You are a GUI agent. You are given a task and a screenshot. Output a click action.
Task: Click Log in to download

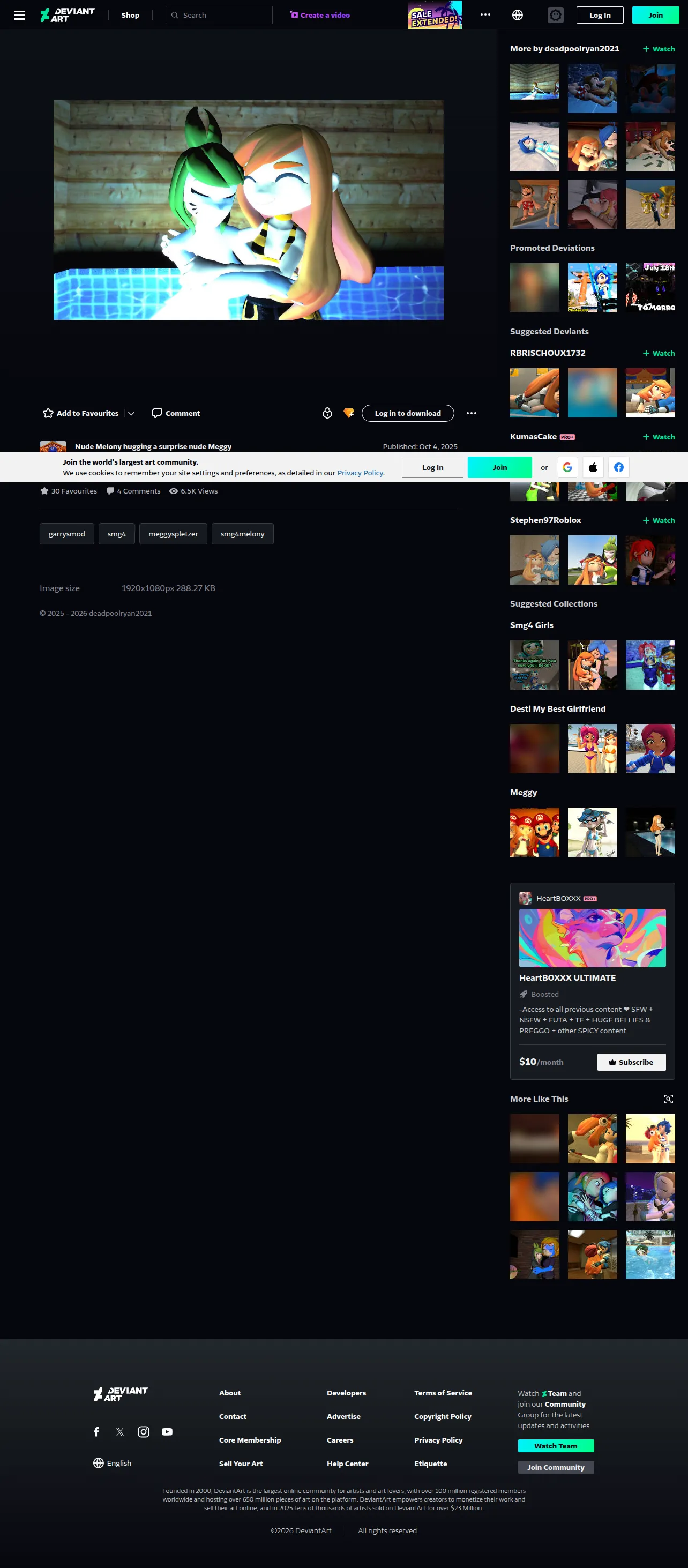point(408,413)
